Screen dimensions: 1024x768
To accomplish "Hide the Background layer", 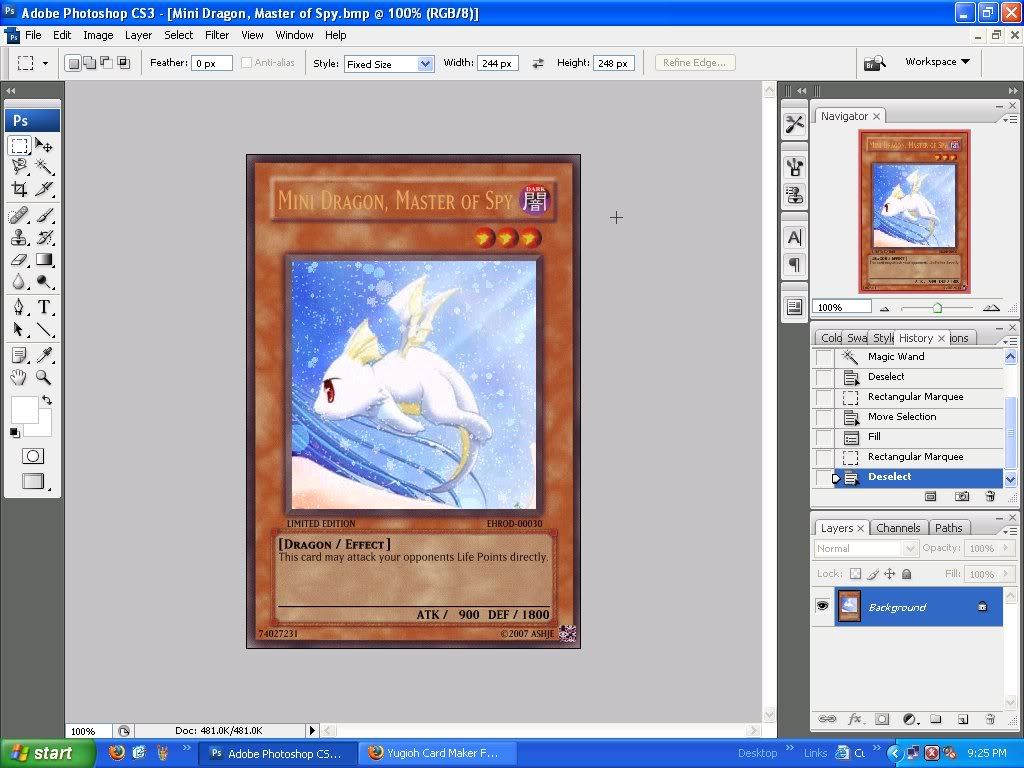I will 822,606.
